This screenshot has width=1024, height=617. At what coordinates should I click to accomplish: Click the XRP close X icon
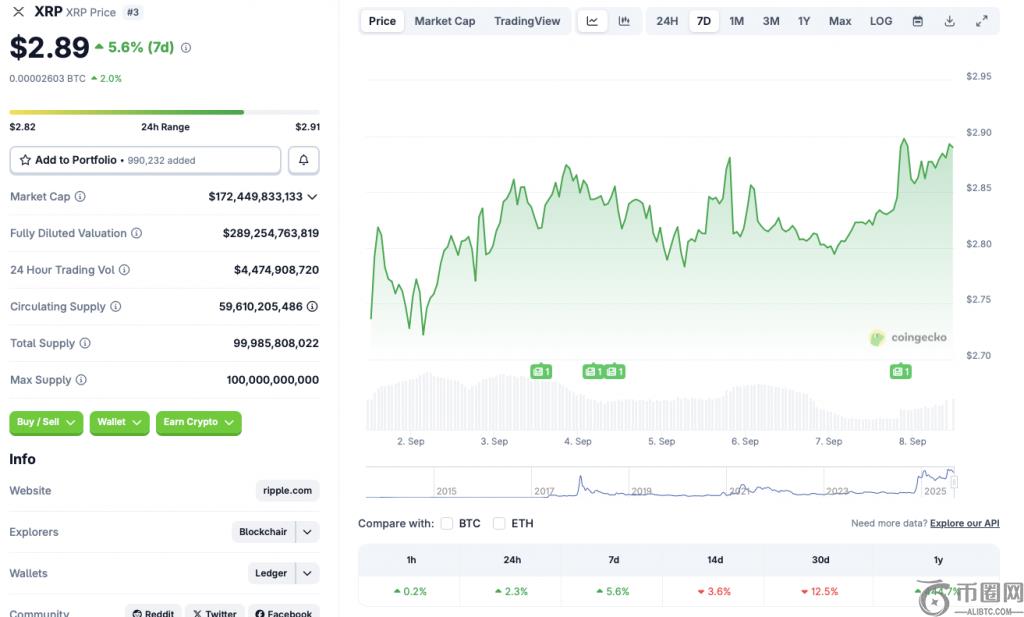18,12
